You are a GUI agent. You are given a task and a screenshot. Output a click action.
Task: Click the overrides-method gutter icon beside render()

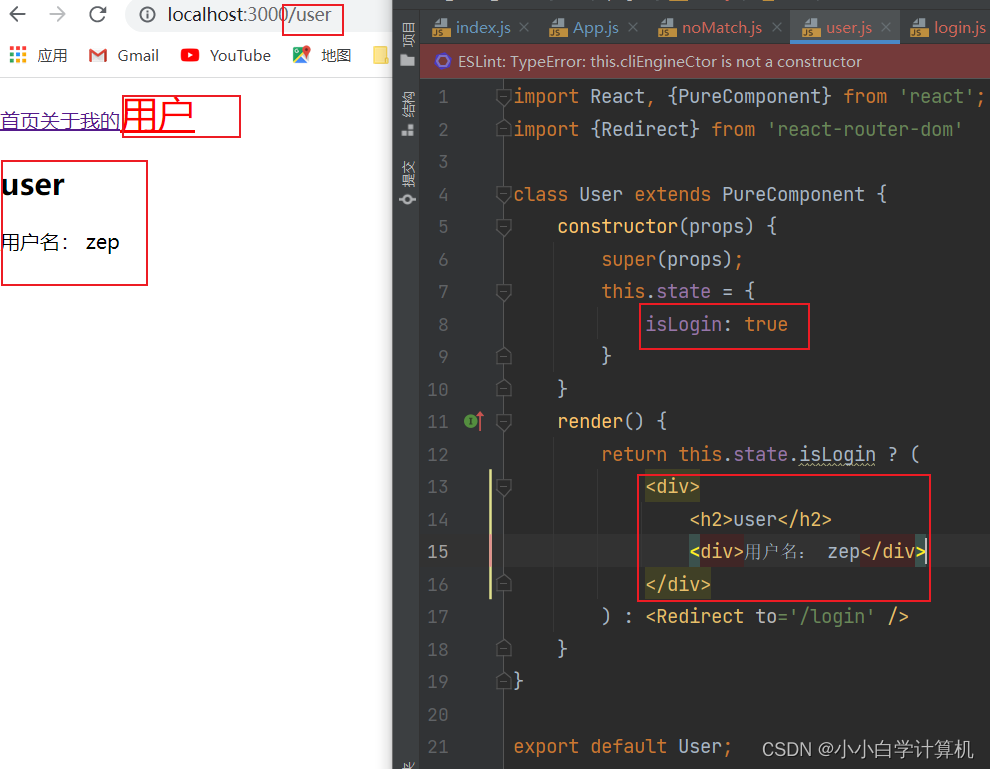coord(472,421)
